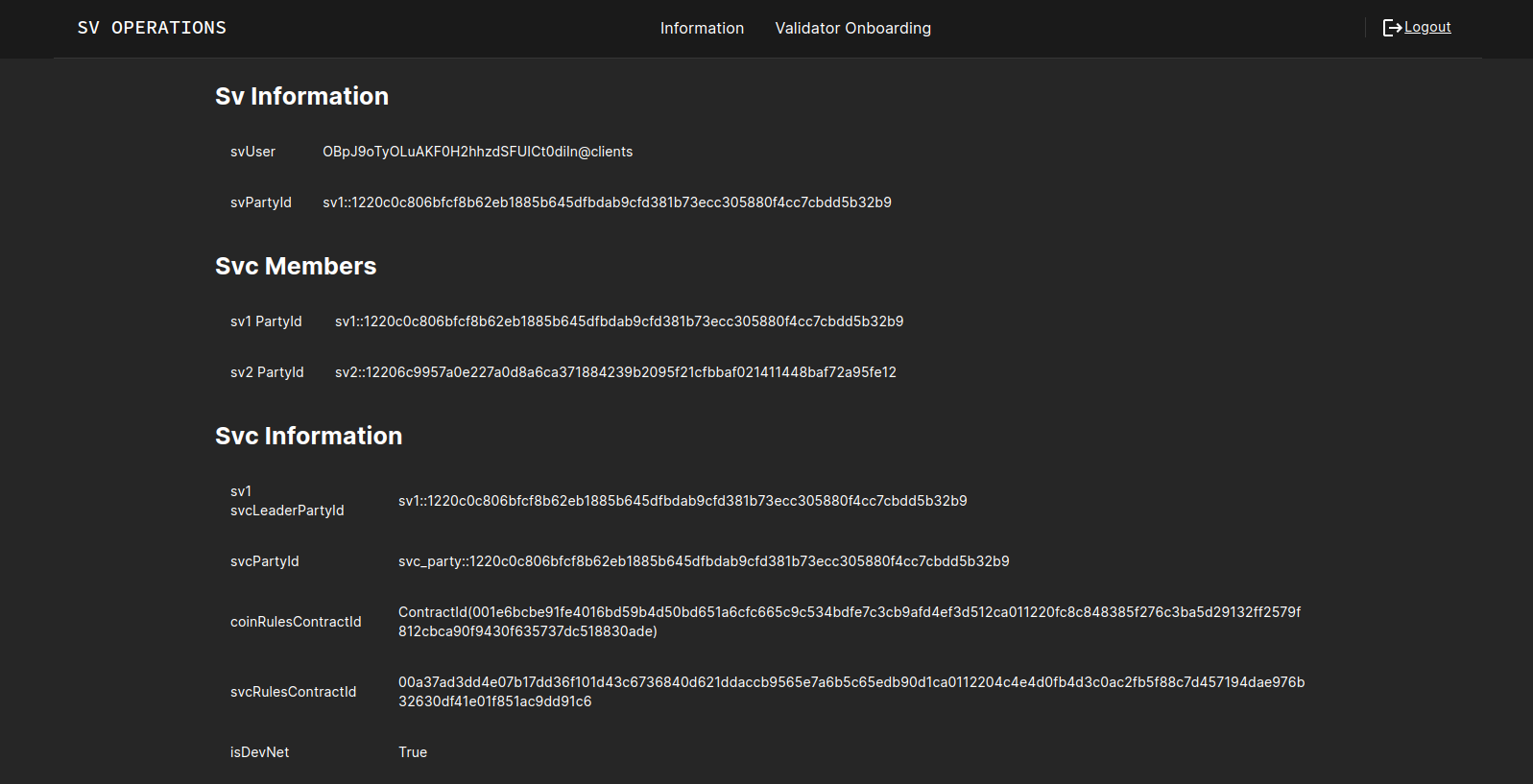Click the isDevNet field label
This screenshot has width=1533, height=784.
click(259, 752)
